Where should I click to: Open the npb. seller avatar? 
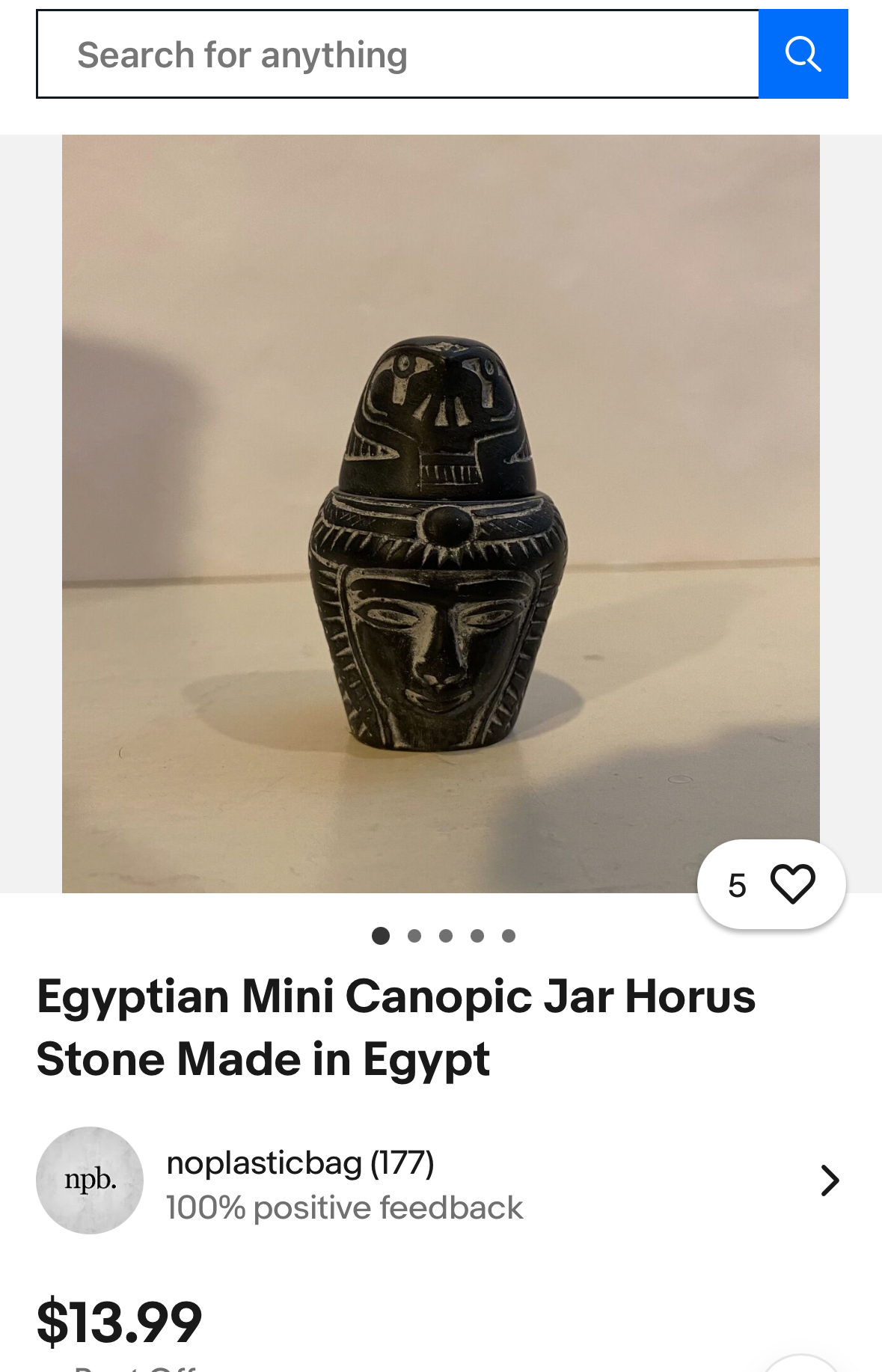pyautogui.click(x=90, y=1180)
